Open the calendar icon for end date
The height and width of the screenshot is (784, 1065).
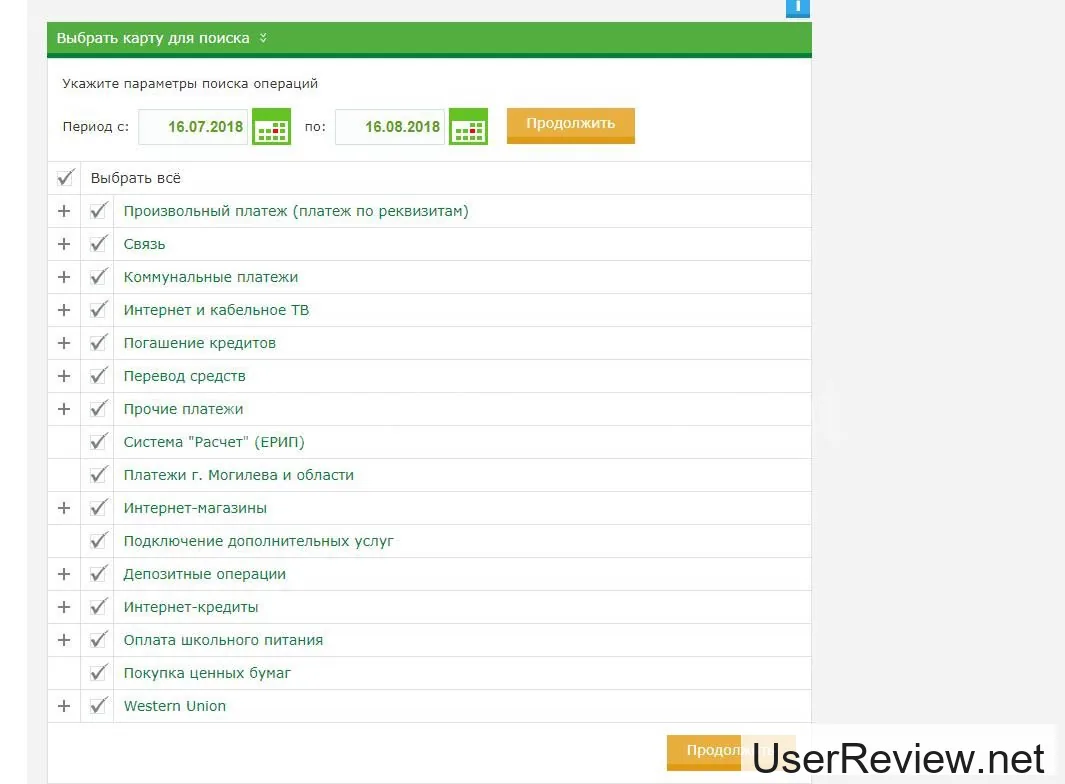click(468, 127)
